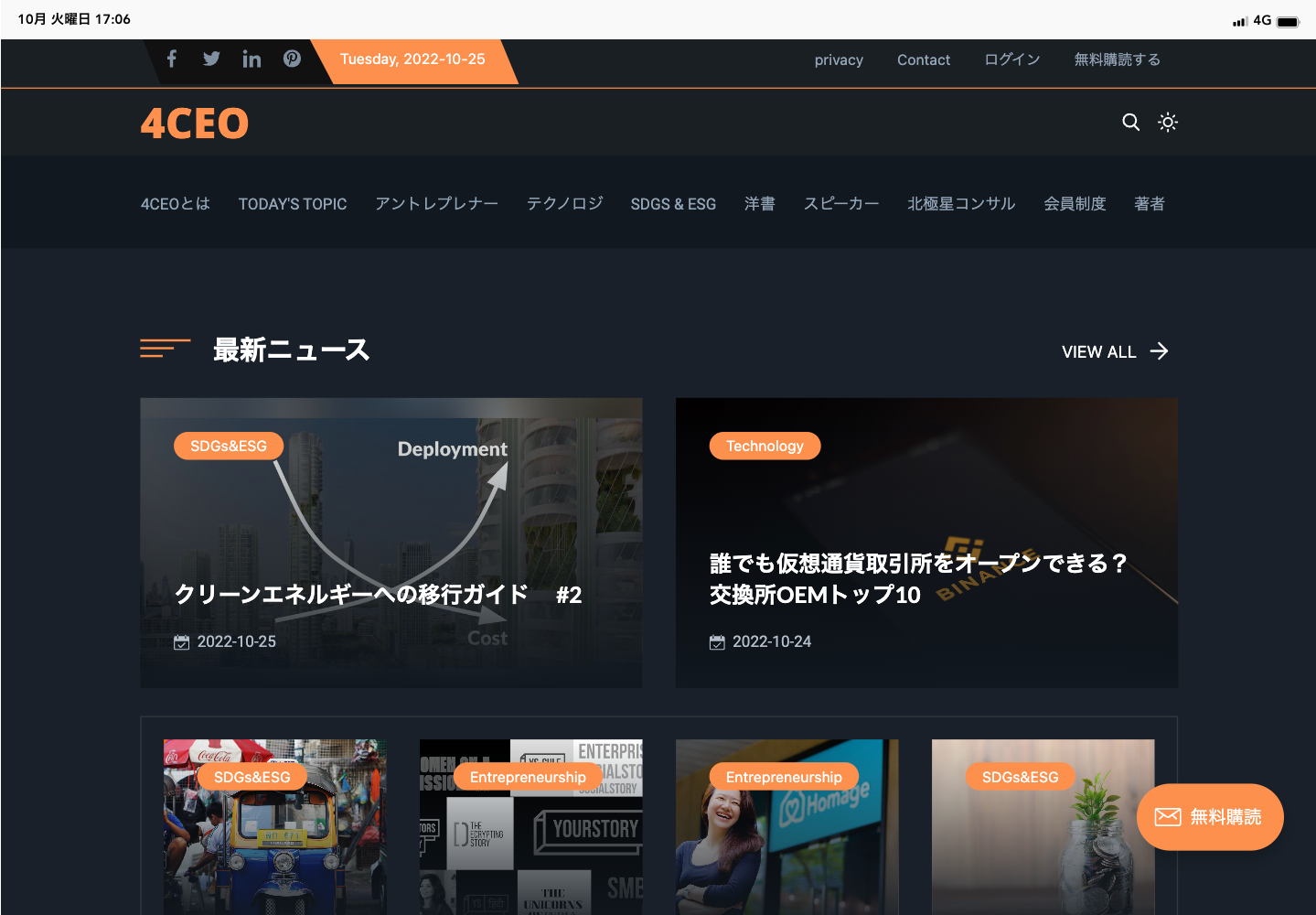This screenshot has width=1316, height=915.
Task: Click the 2022-10-25 article date text
Action: click(237, 642)
